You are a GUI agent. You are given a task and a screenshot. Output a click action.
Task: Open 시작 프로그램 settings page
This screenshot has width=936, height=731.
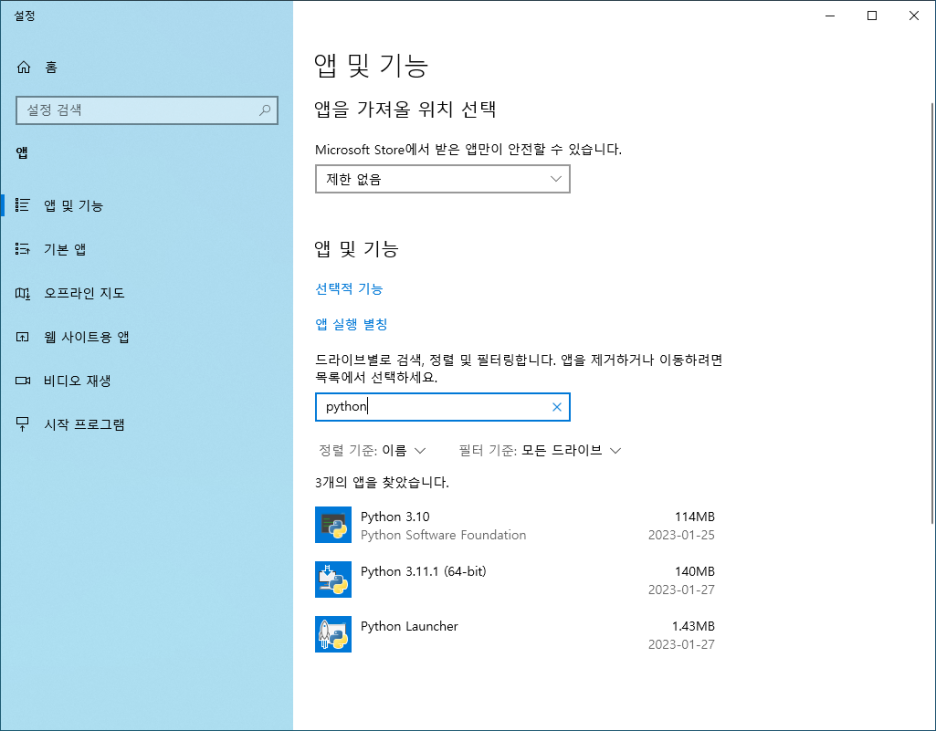pos(146,424)
